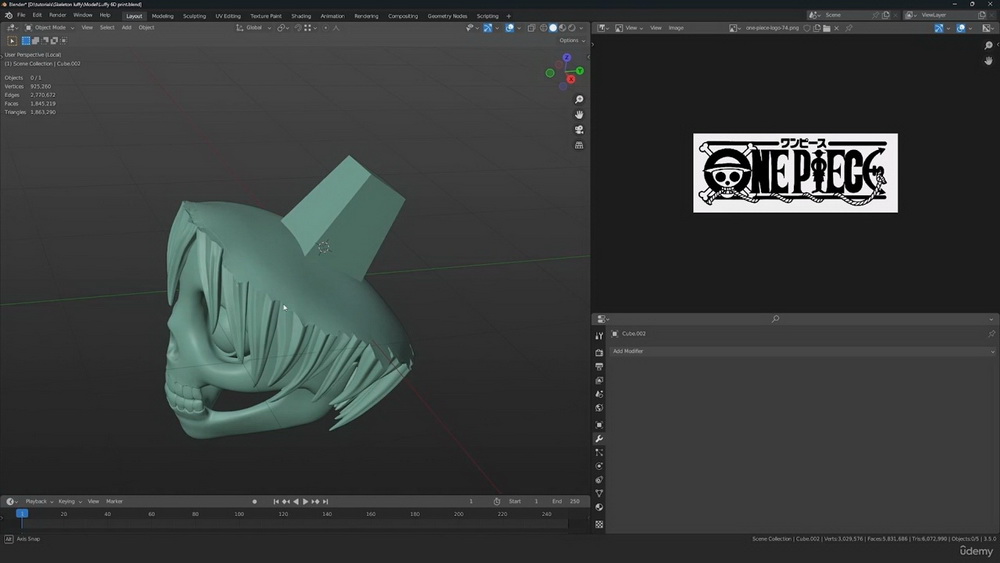Screen dimensions: 1000x563
Task: Open the Edit menu
Action: pos(37,15)
